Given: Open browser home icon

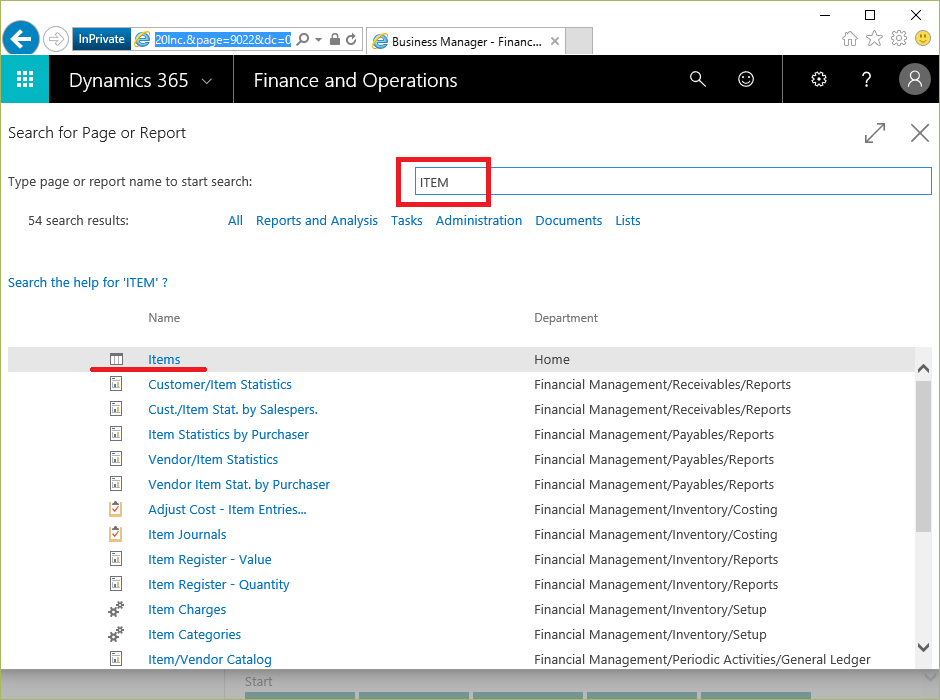Looking at the screenshot, I should [x=849, y=39].
